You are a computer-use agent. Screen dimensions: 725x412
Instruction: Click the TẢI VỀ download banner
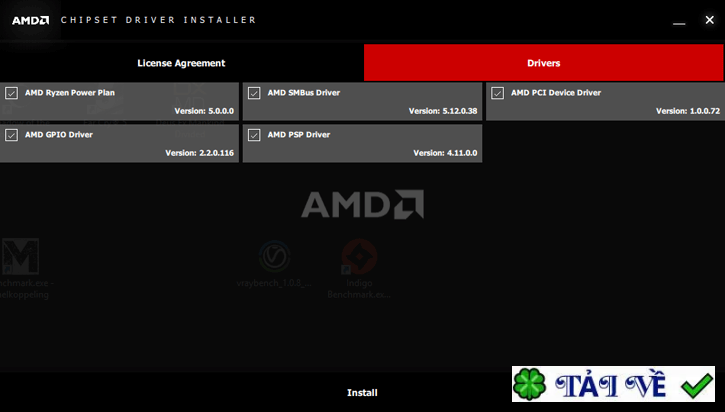[613, 384]
